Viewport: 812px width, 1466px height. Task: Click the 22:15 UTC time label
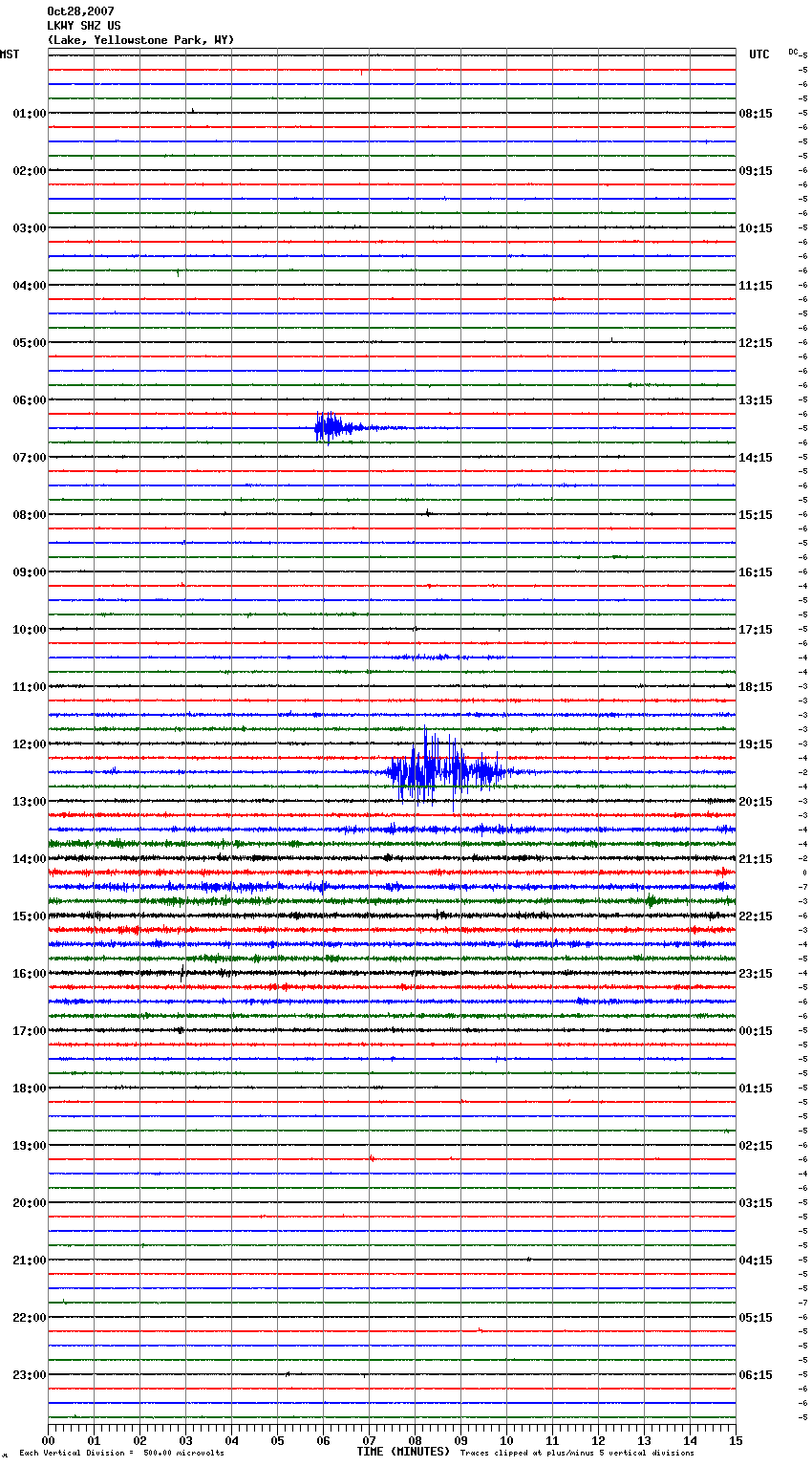tap(756, 916)
